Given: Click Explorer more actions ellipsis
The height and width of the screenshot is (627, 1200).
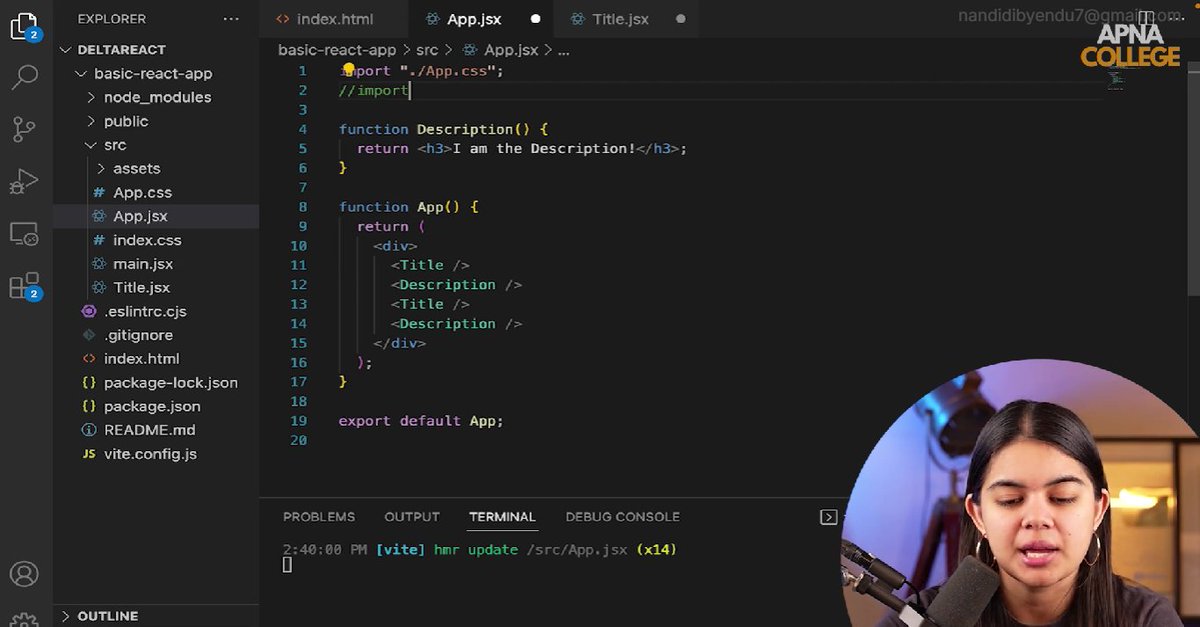Looking at the screenshot, I should [231, 19].
